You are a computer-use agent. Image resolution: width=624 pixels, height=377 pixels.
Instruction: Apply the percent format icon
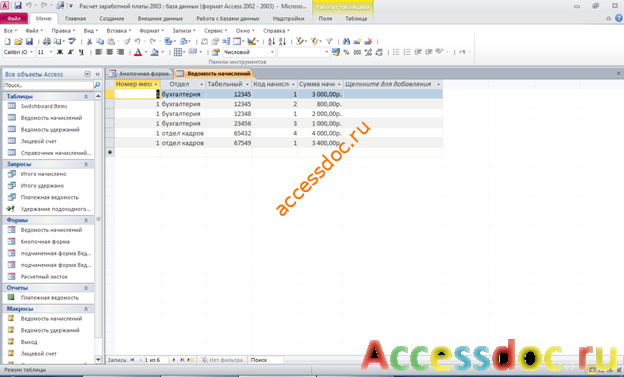point(346,52)
